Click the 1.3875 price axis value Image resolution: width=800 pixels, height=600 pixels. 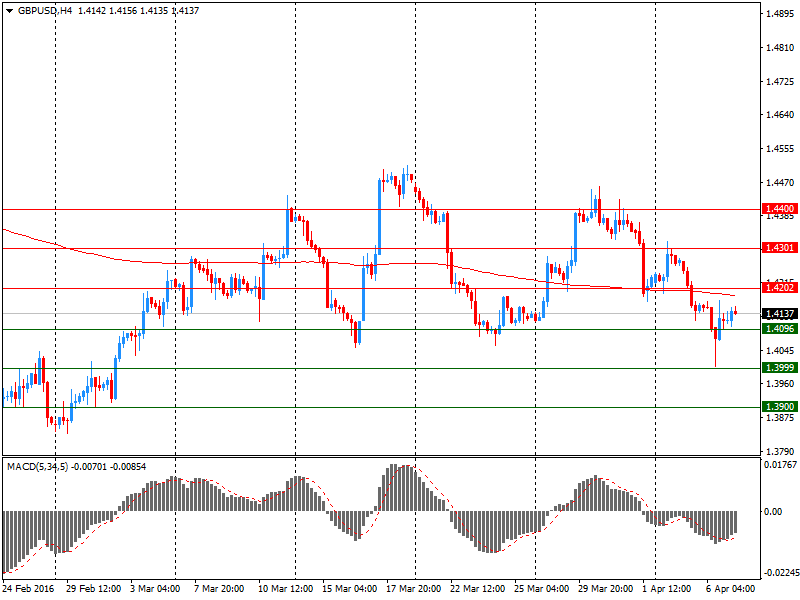click(780, 418)
